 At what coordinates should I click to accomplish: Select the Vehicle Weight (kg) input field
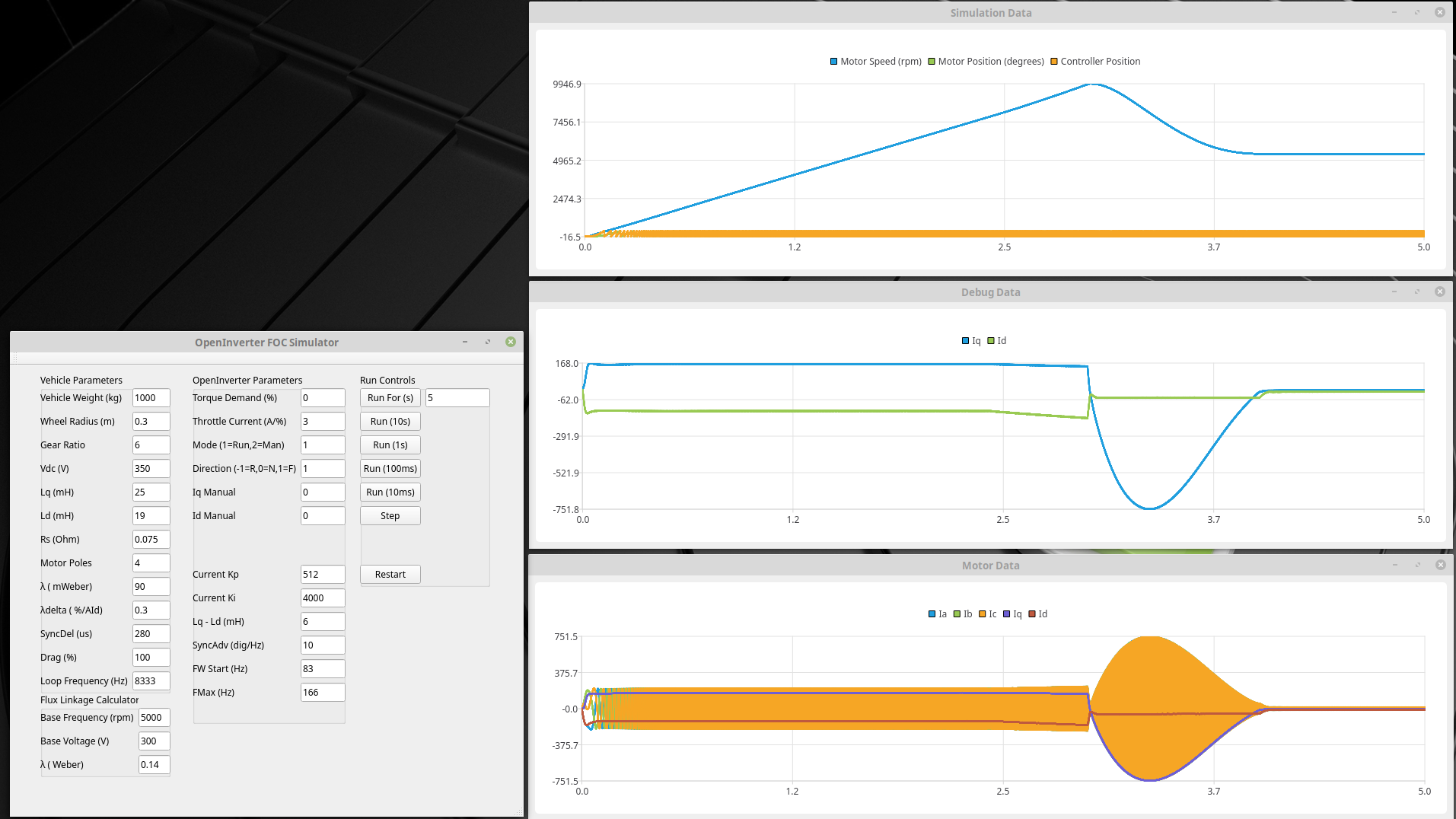[x=151, y=398]
